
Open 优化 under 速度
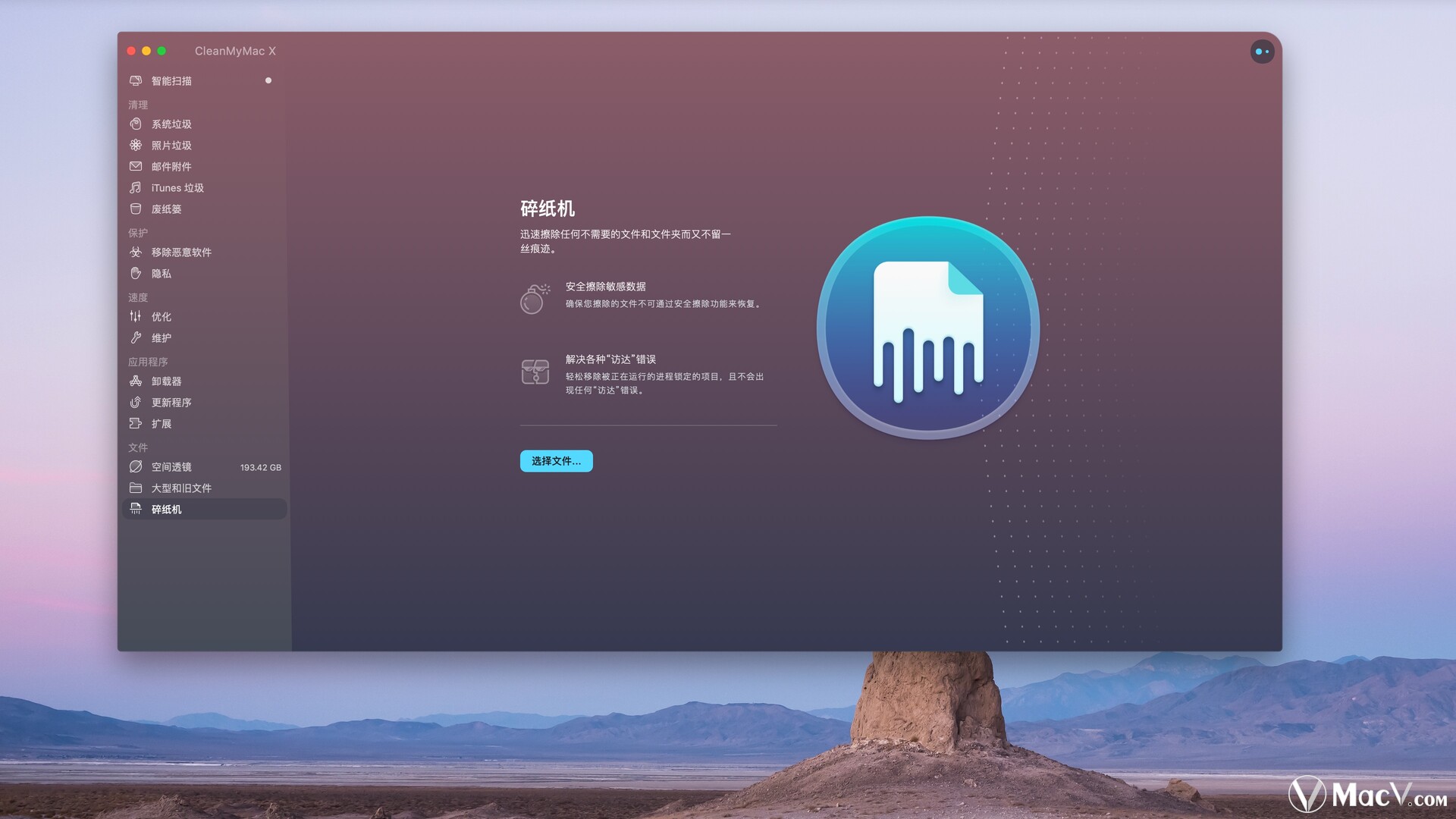pos(204,316)
